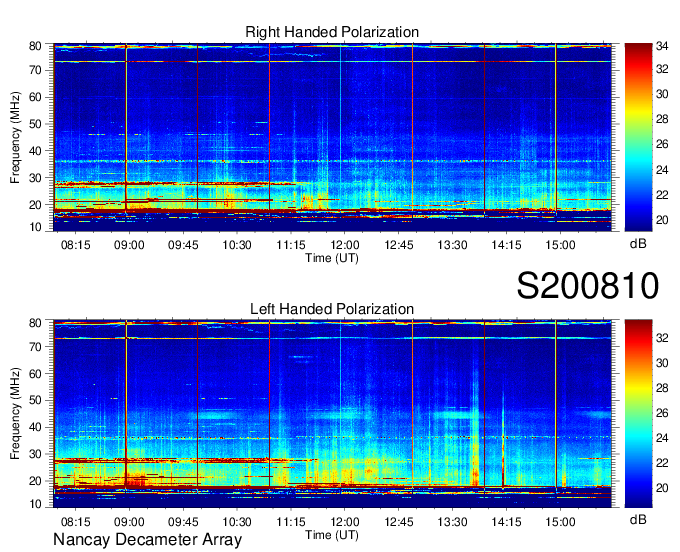Click 10 frequency tick on Right Handed plot

(x=35, y=227)
